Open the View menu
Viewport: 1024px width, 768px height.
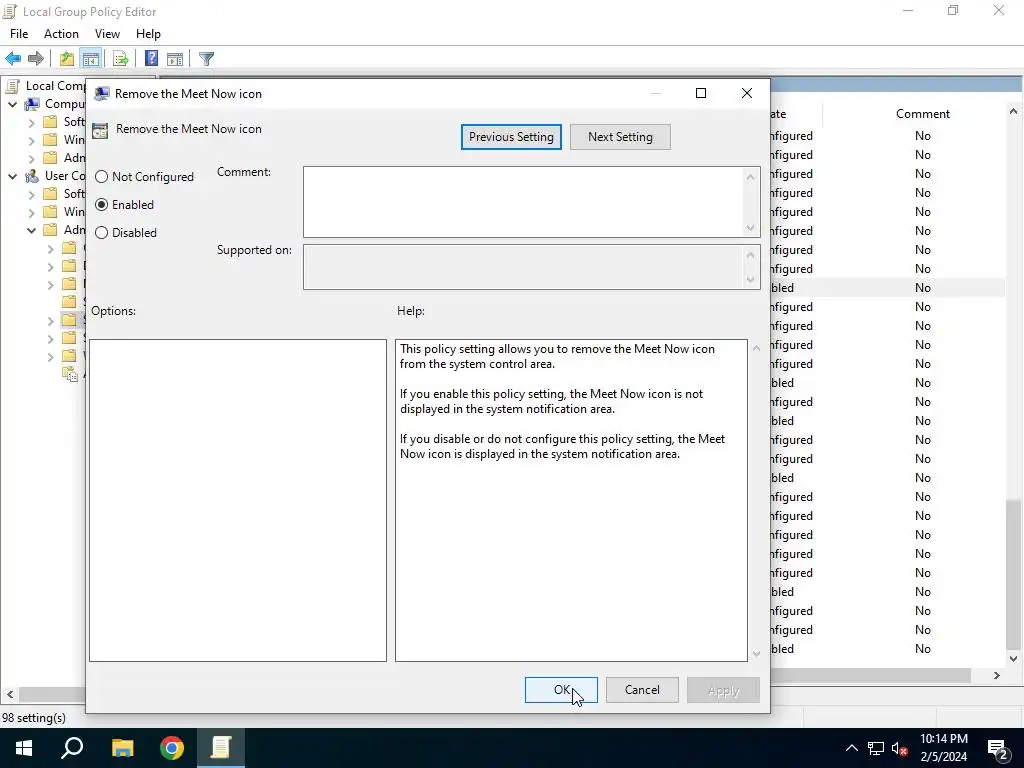[107, 34]
